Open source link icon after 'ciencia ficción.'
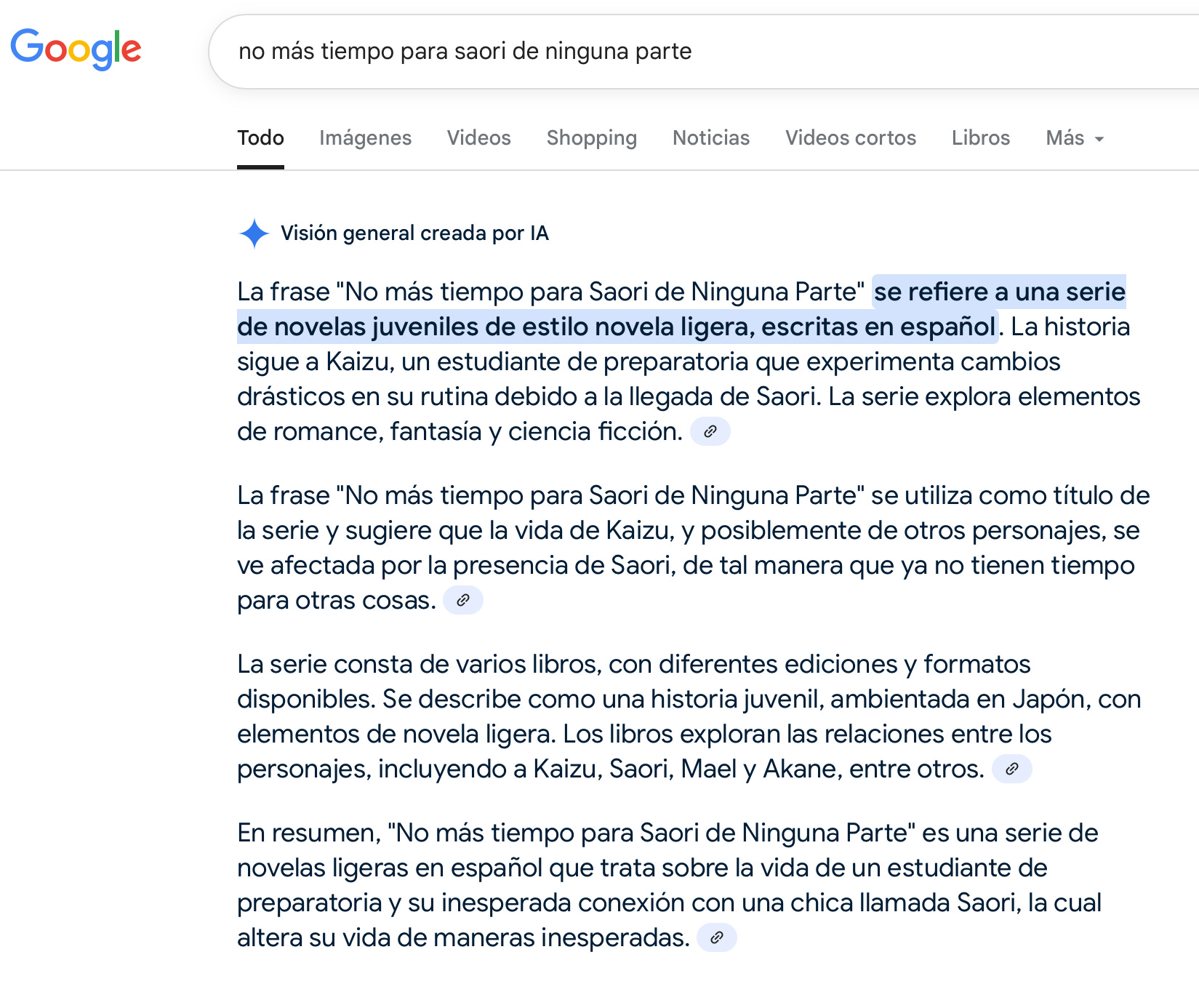Viewport: 1199px width, 1008px height. 710,431
